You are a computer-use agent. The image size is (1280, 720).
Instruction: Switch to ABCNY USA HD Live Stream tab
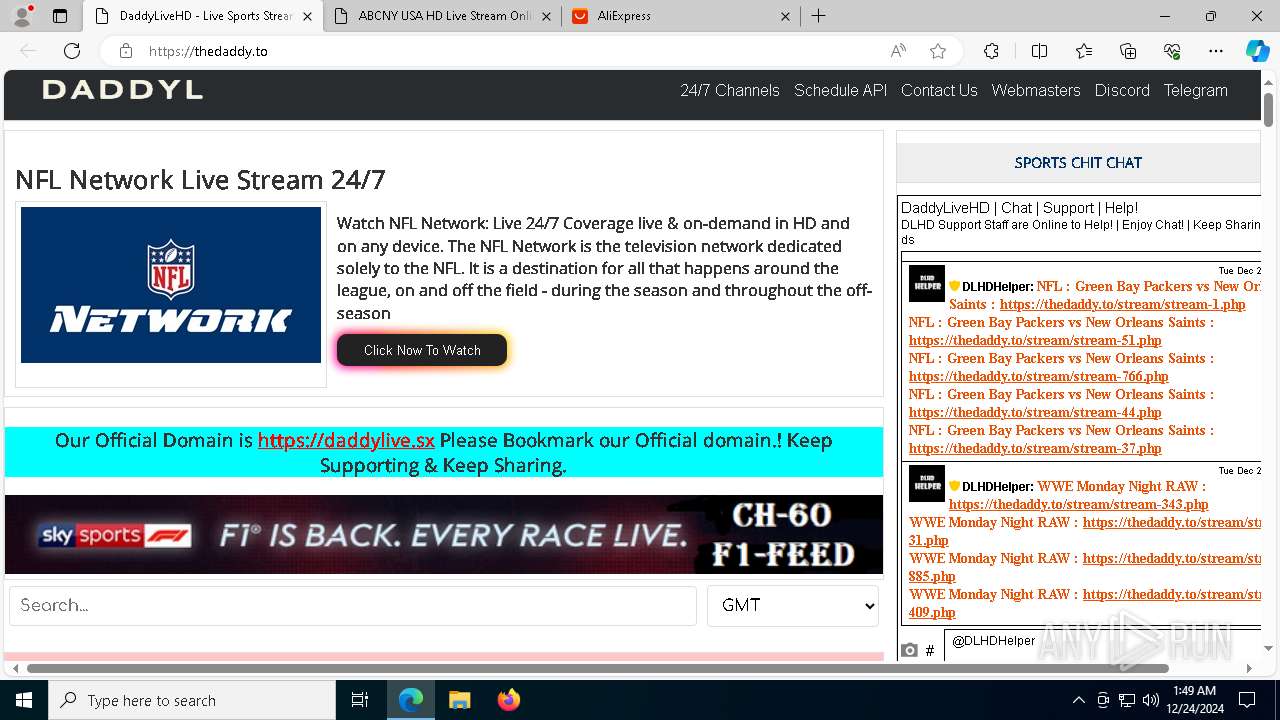point(444,16)
